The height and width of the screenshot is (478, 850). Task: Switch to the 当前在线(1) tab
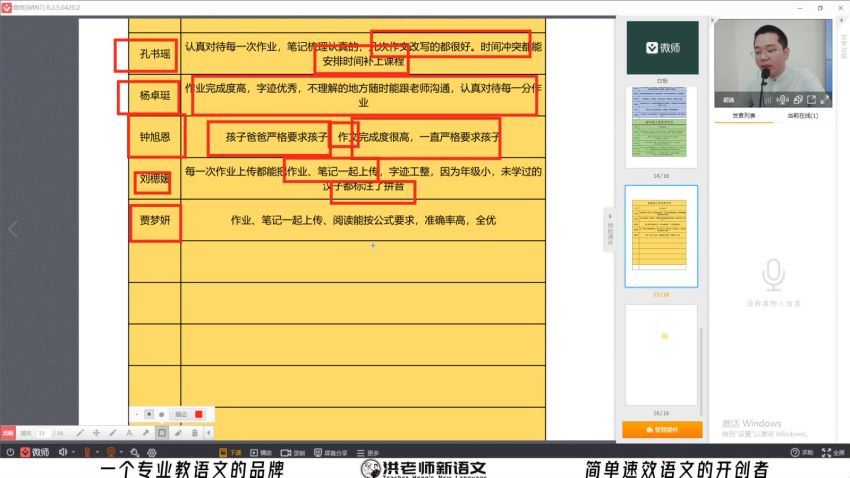[x=802, y=116]
